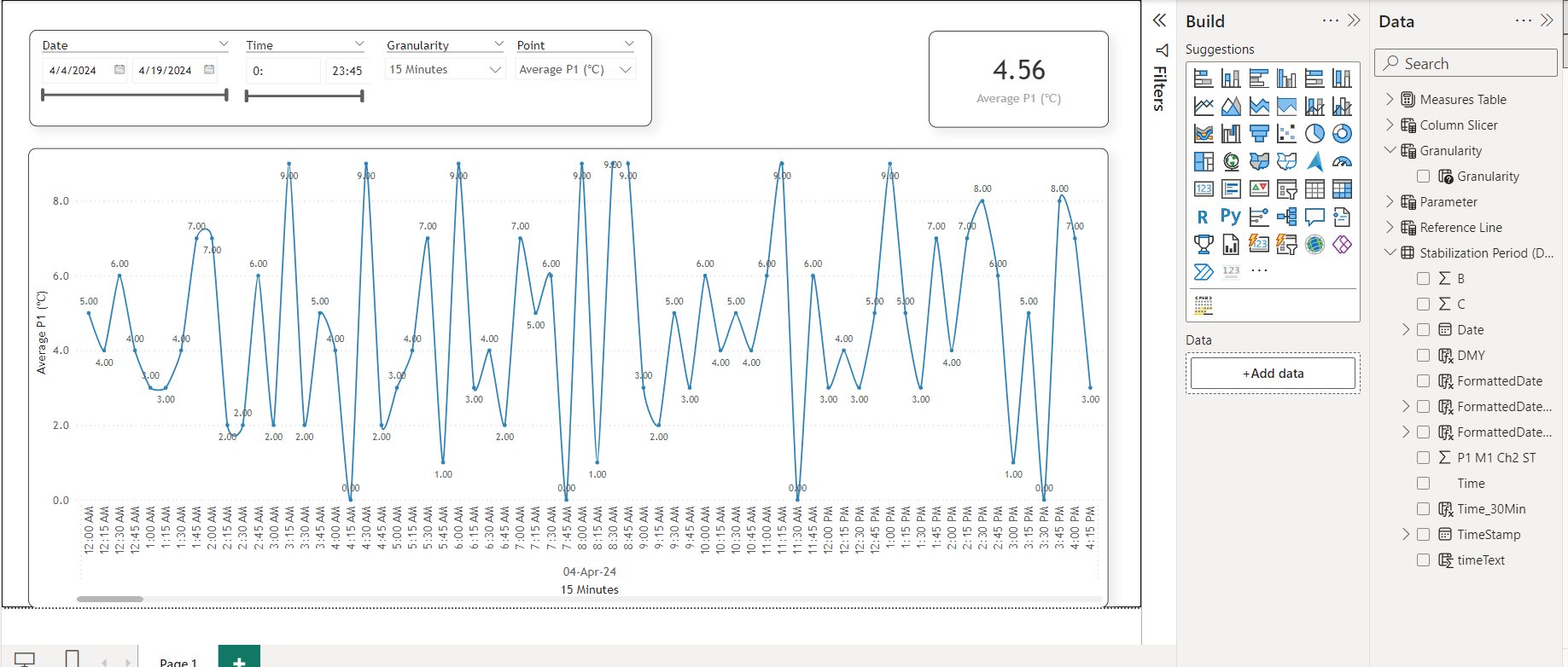
Task: Check the P1 M1 Ch2 ST field
Action: point(1423,458)
